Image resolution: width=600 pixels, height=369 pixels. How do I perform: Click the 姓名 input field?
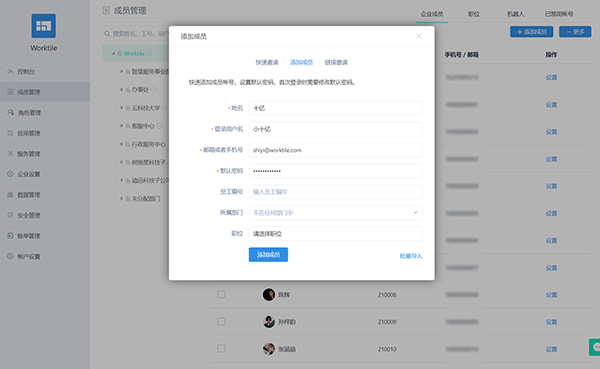pyautogui.click(x=336, y=108)
